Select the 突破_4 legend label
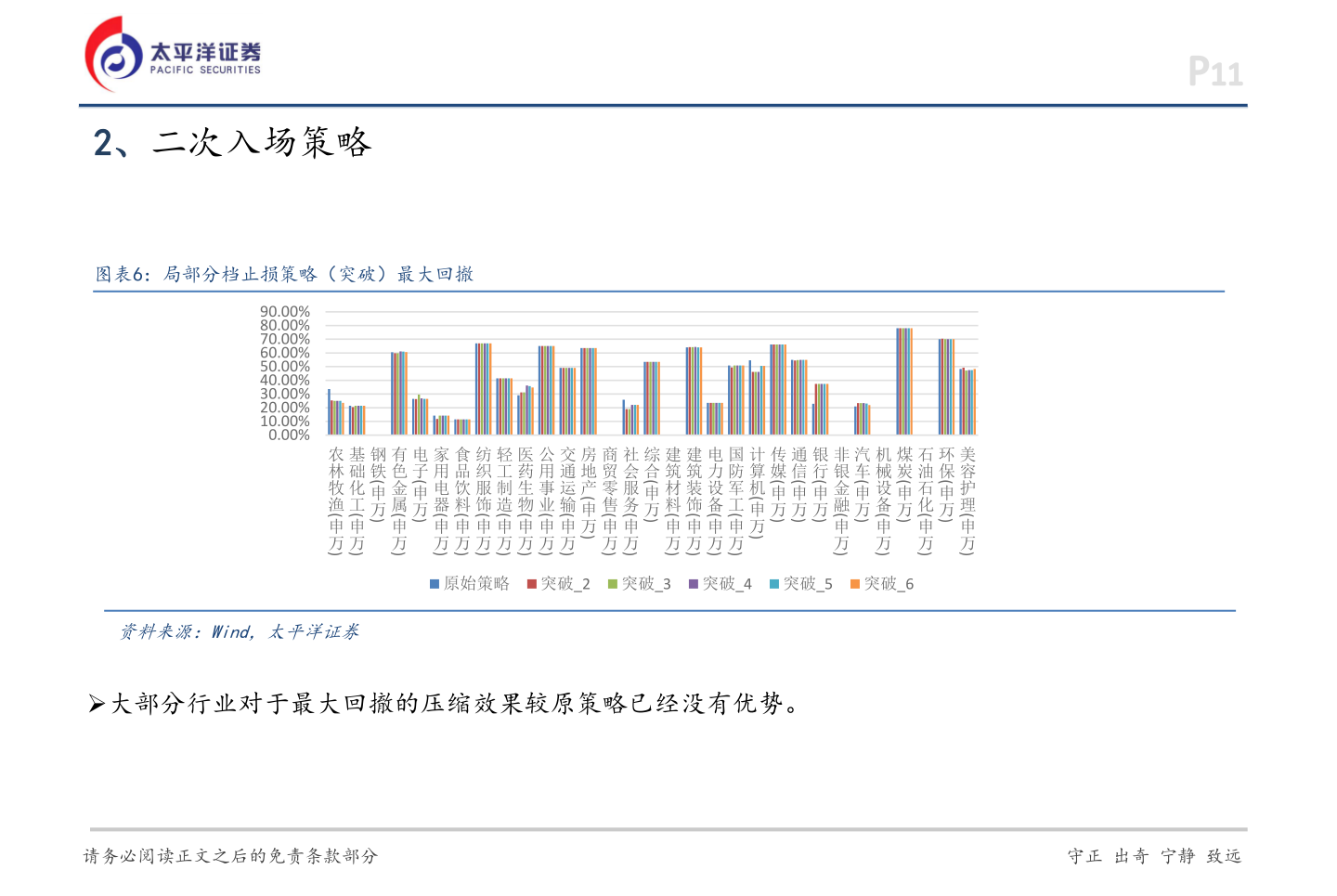 pyautogui.click(x=727, y=584)
